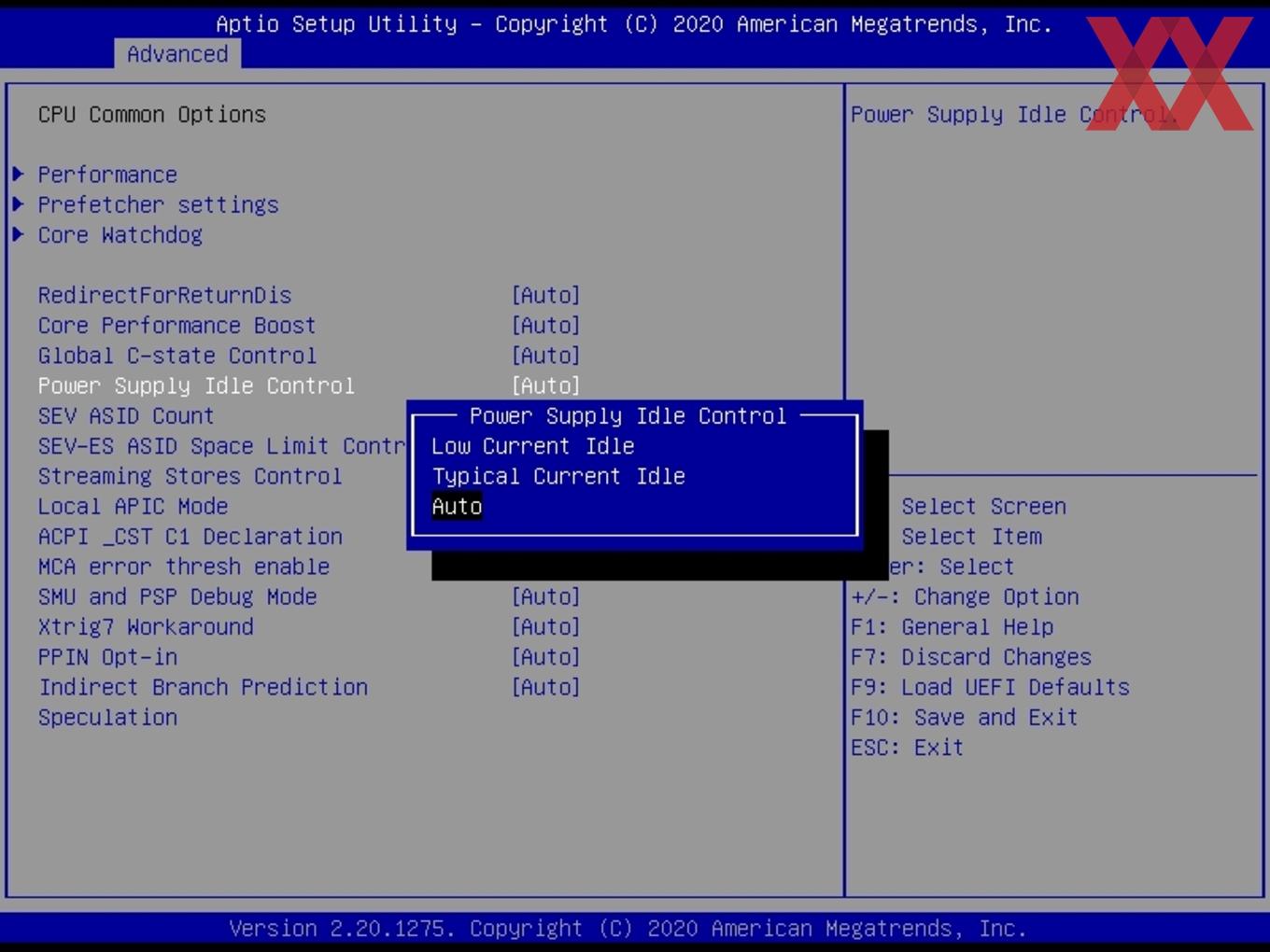Open the Advanced tab

(177, 54)
